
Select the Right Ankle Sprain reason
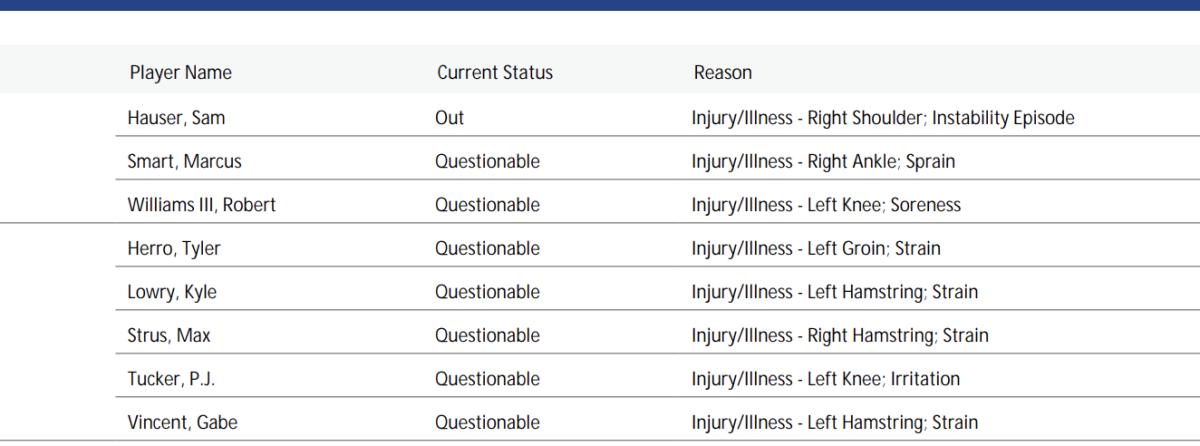[x=828, y=161]
